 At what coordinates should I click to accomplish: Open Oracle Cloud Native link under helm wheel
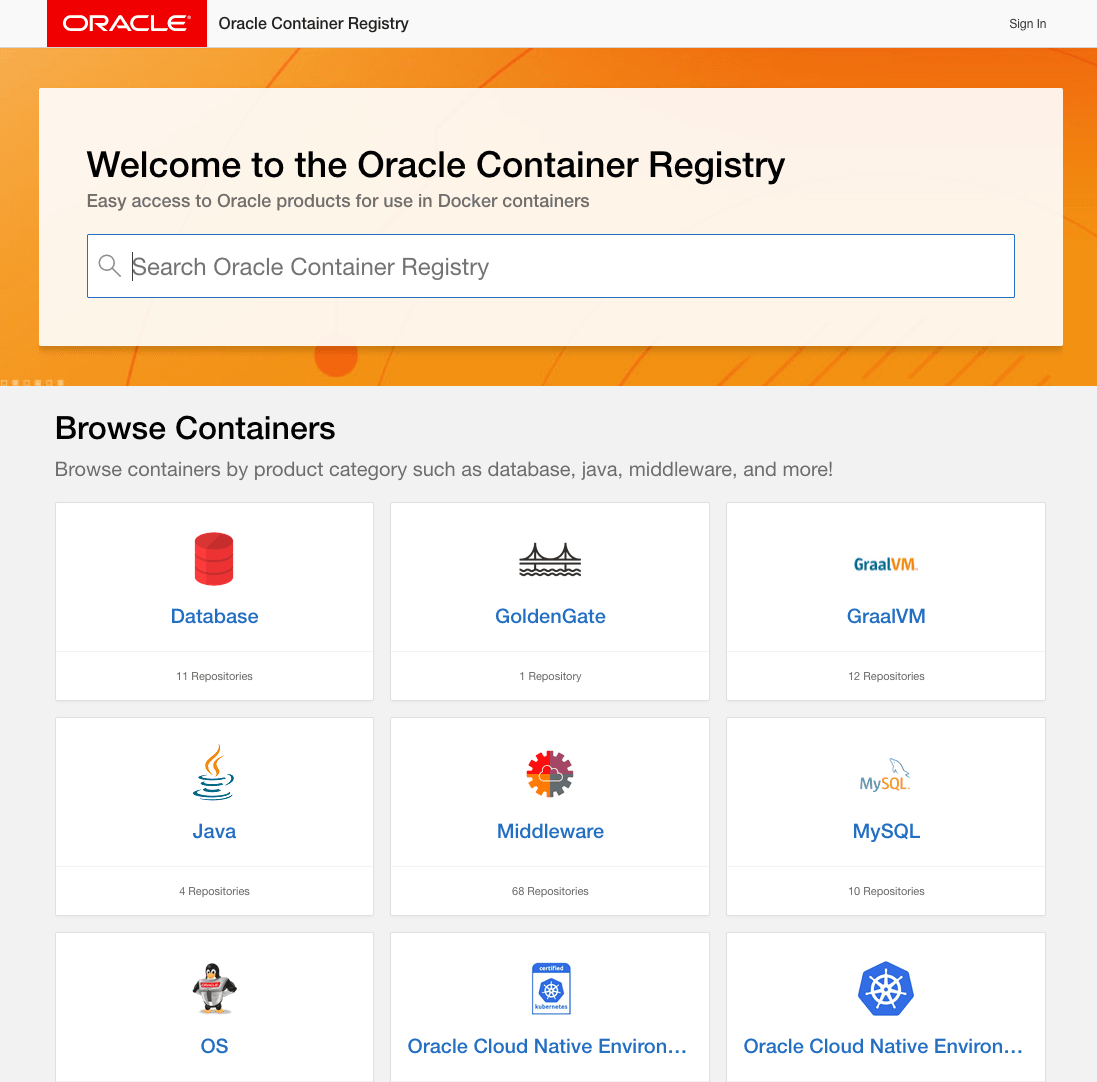(x=883, y=1046)
